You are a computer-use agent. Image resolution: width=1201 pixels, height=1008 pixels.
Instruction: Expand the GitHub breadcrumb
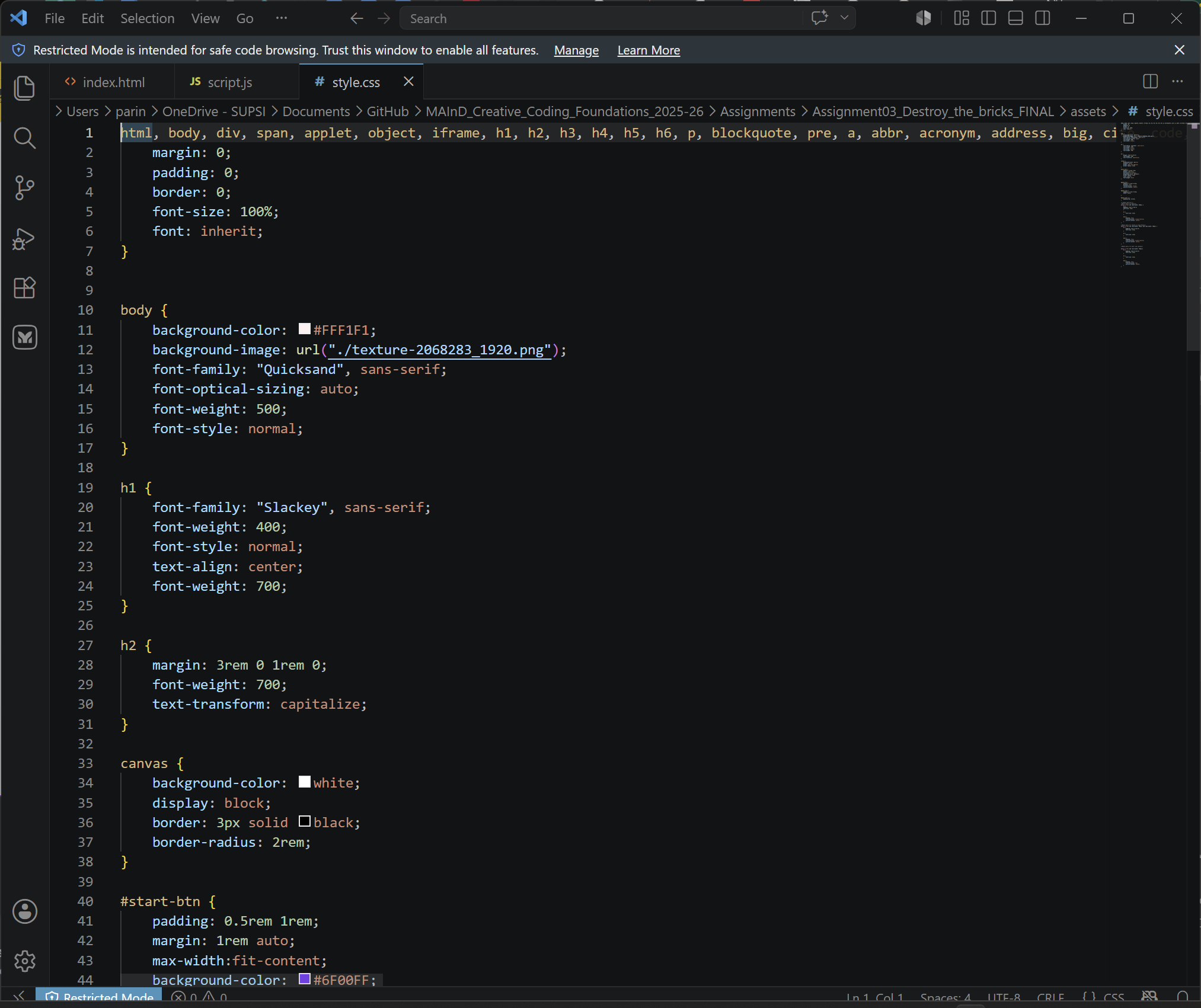pyautogui.click(x=388, y=111)
